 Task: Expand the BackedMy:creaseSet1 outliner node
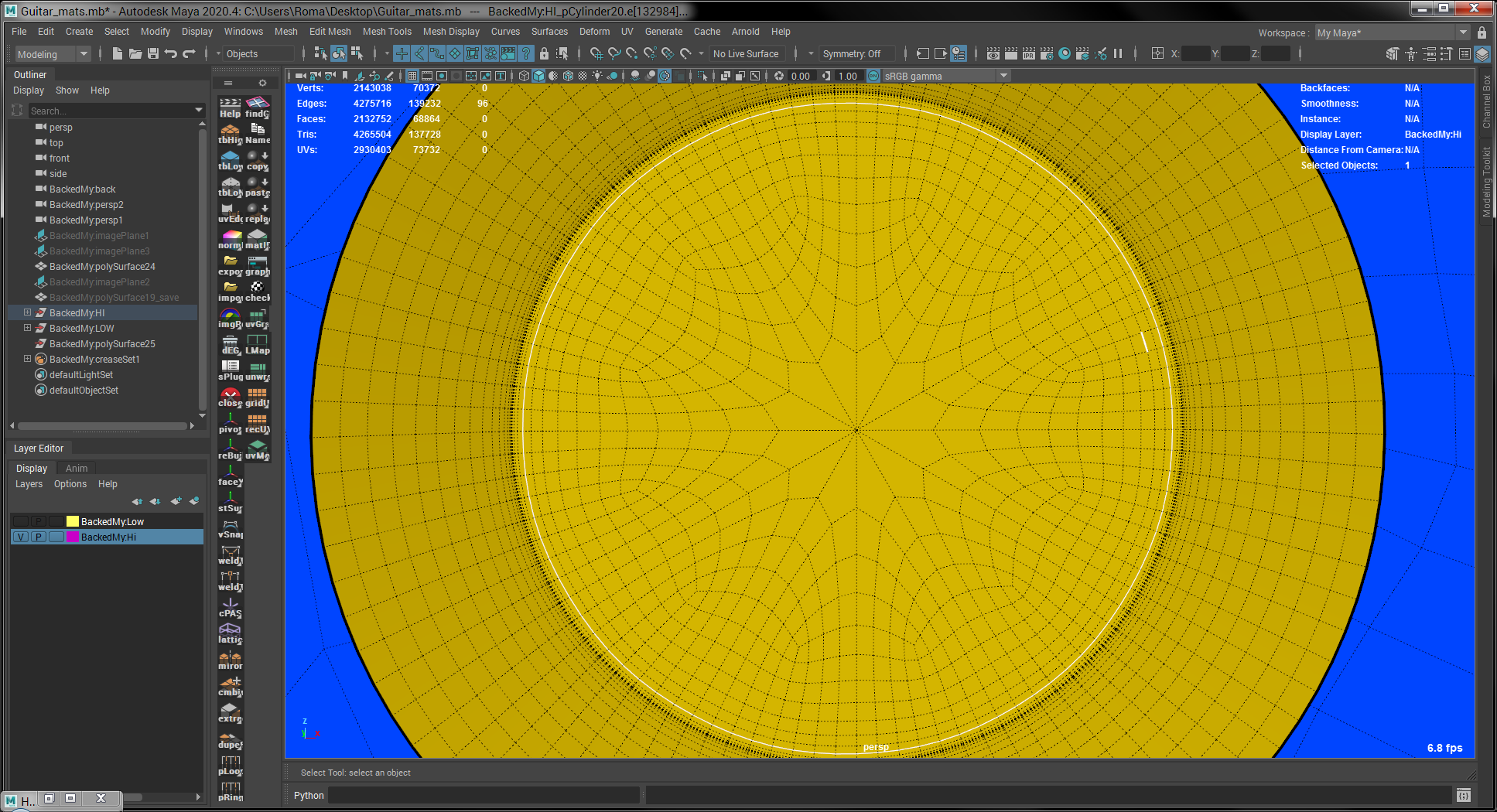coord(27,359)
